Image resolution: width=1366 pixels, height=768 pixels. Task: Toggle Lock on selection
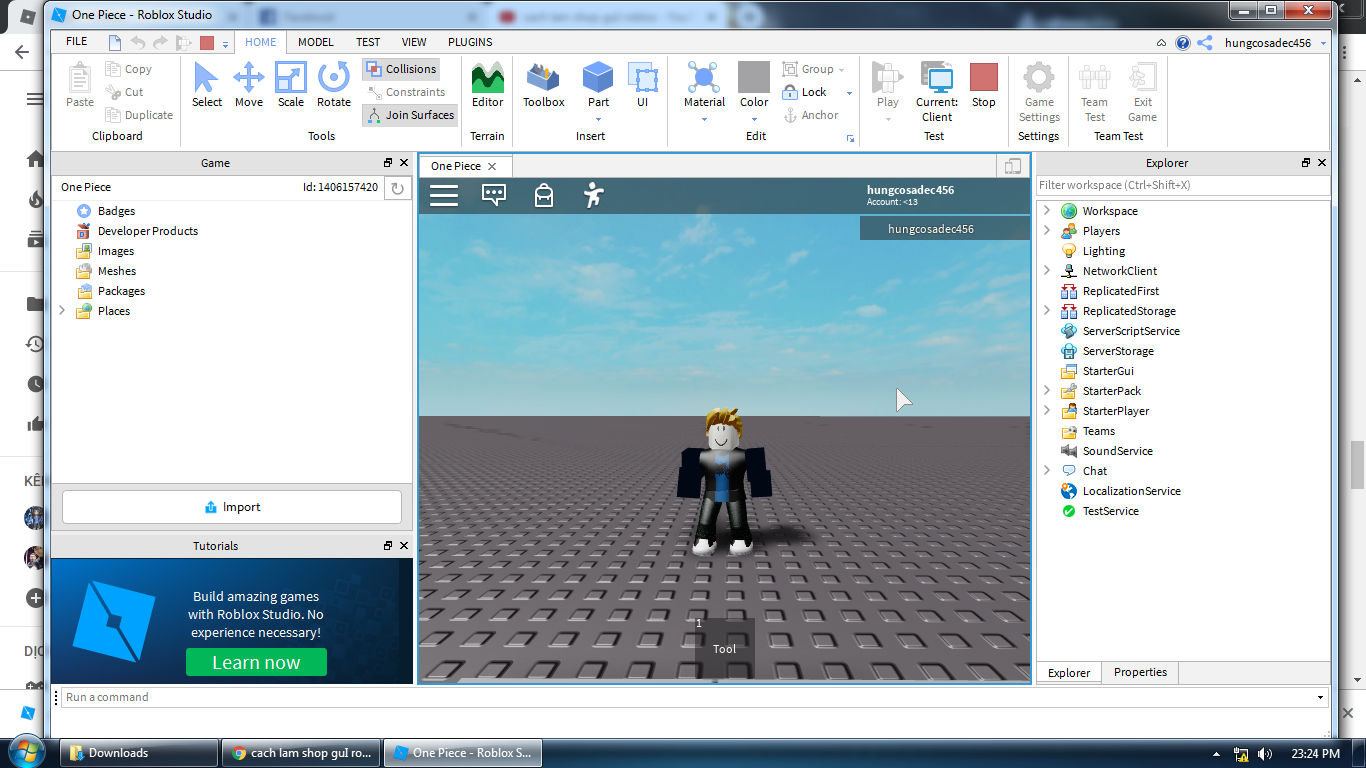coord(805,92)
